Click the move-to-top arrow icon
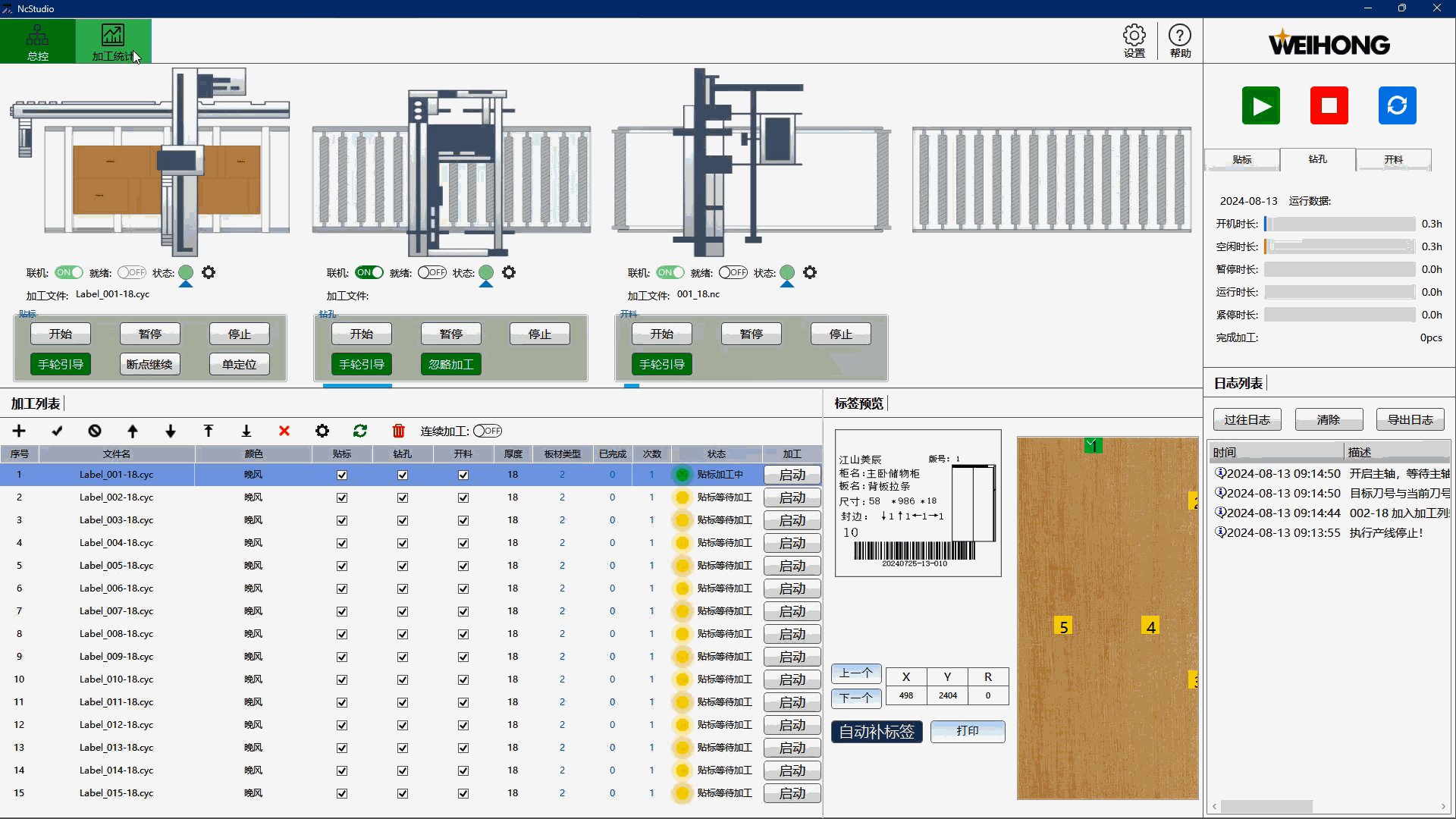The width and height of the screenshot is (1456, 819). click(x=209, y=431)
